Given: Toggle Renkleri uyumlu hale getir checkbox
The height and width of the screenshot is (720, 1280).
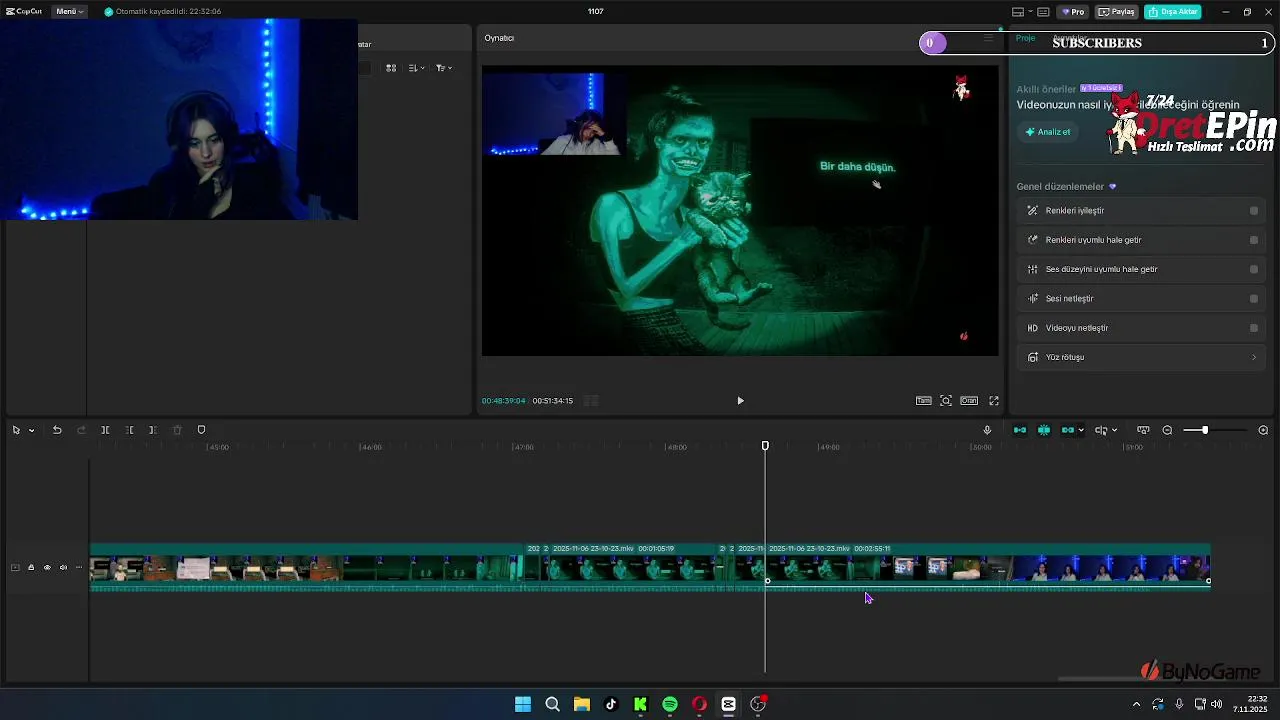Looking at the screenshot, I should tap(1254, 240).
